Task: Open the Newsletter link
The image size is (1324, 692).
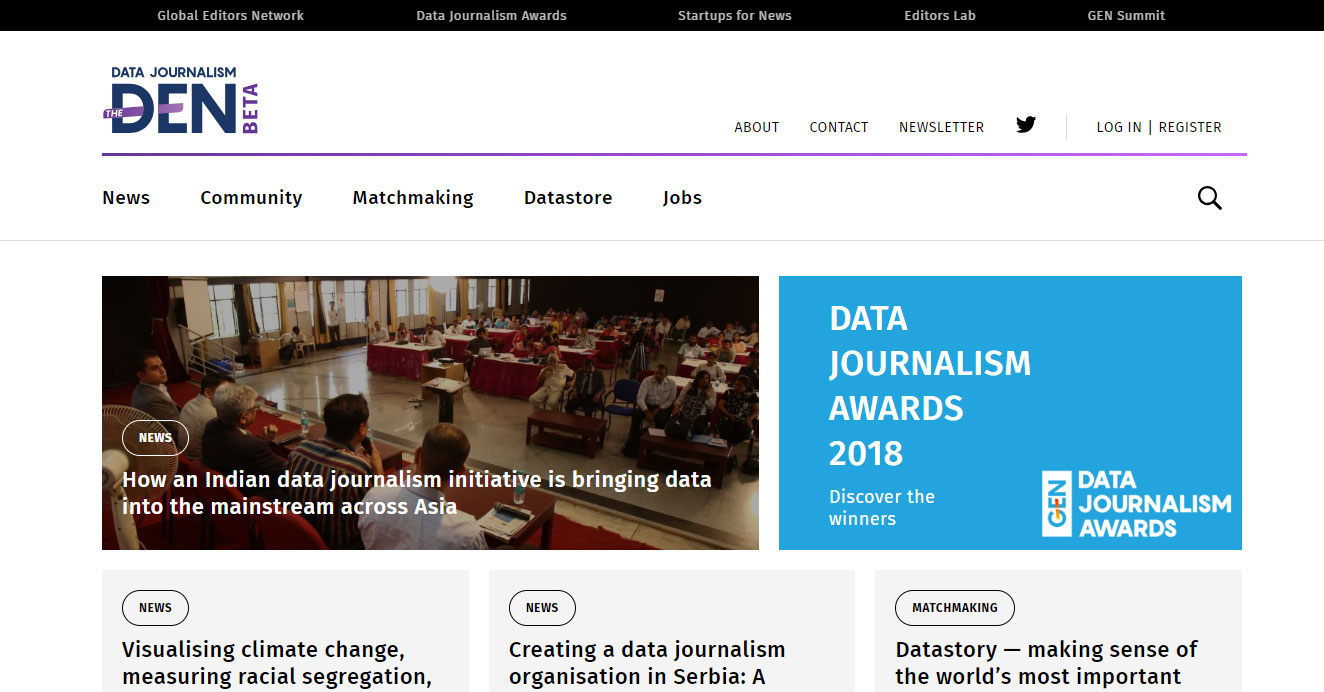Action: click(x=941, y=127)
